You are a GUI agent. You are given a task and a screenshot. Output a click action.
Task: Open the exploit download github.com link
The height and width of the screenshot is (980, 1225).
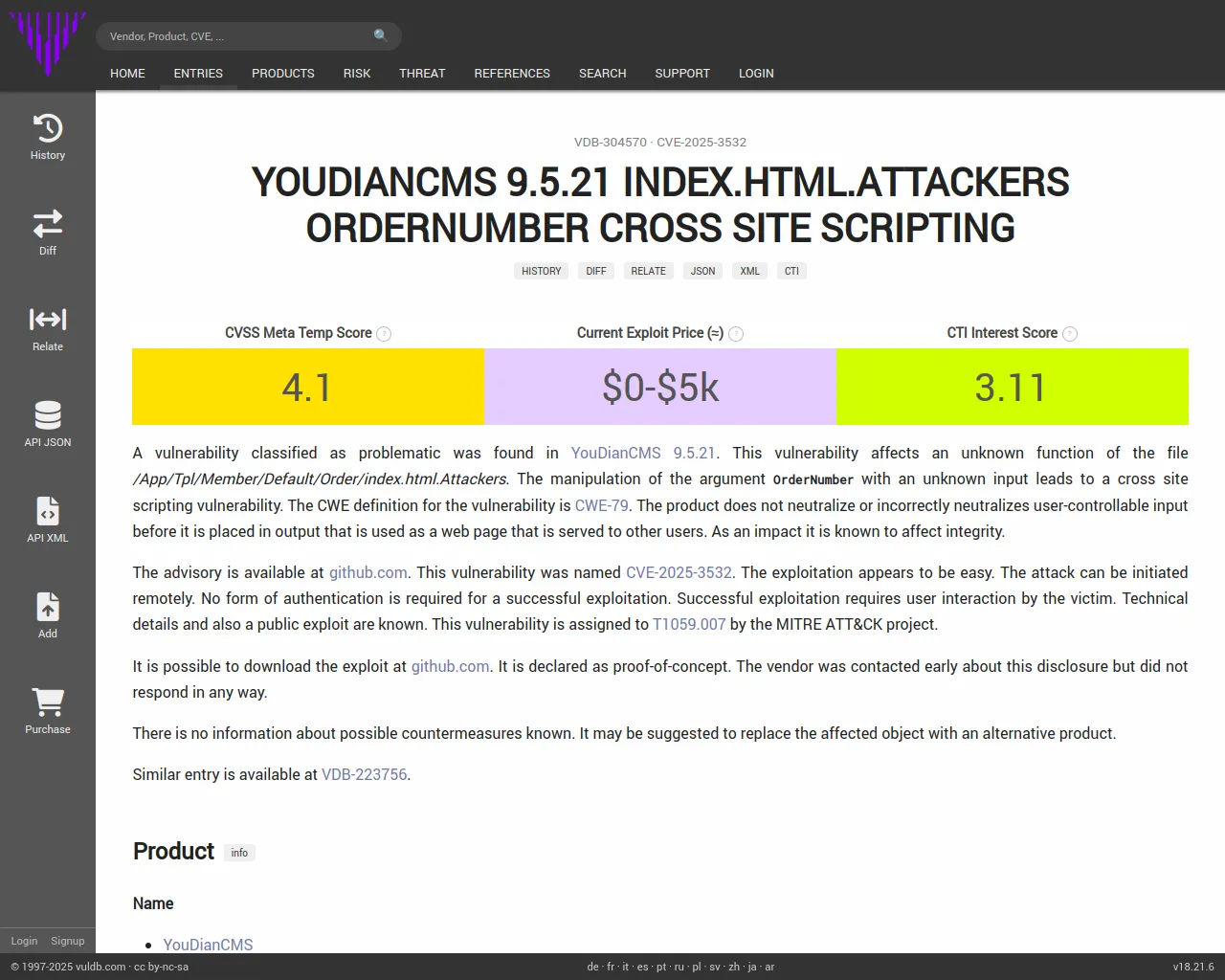(x=451, y=666)
